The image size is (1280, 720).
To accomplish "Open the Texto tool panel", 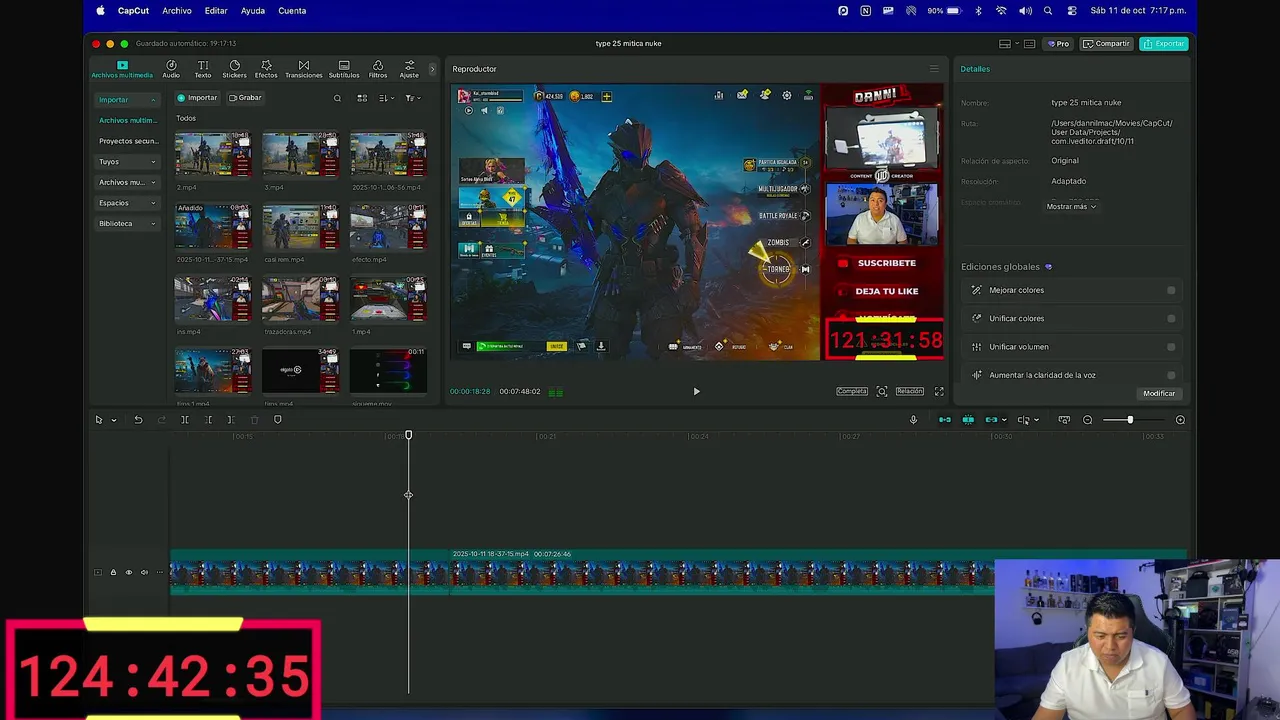I will (203, 69).
